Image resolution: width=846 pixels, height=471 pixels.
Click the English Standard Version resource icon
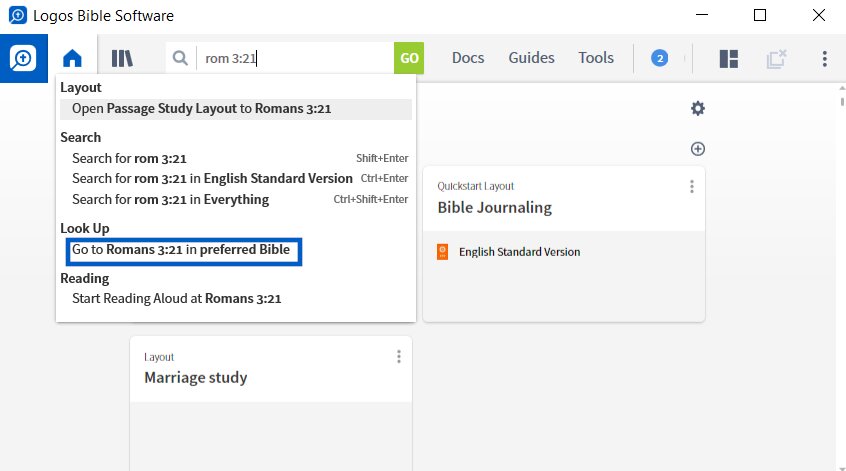pos(442,252)
